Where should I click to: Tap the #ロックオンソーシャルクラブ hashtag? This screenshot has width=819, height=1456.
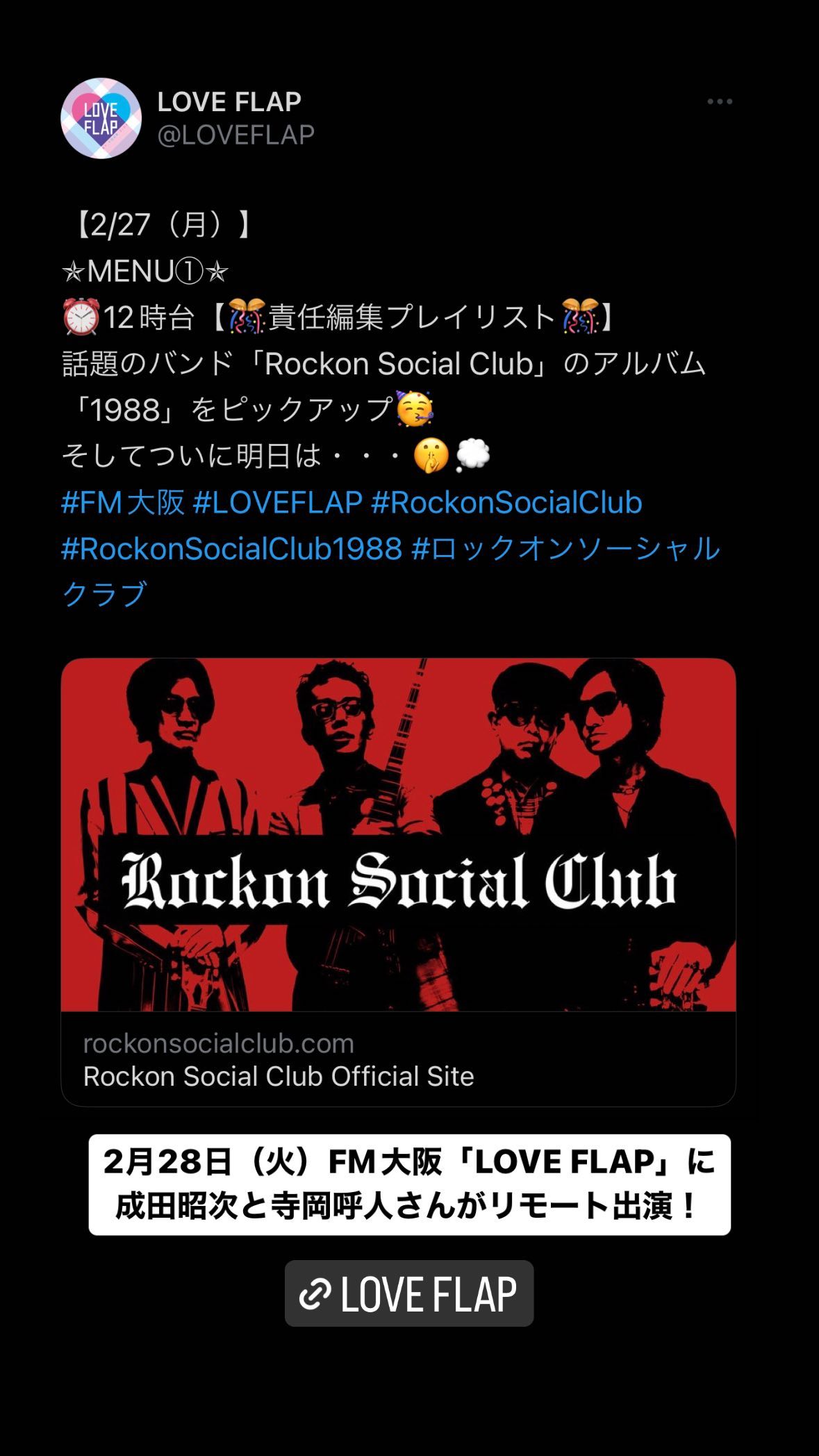[391, 571]
